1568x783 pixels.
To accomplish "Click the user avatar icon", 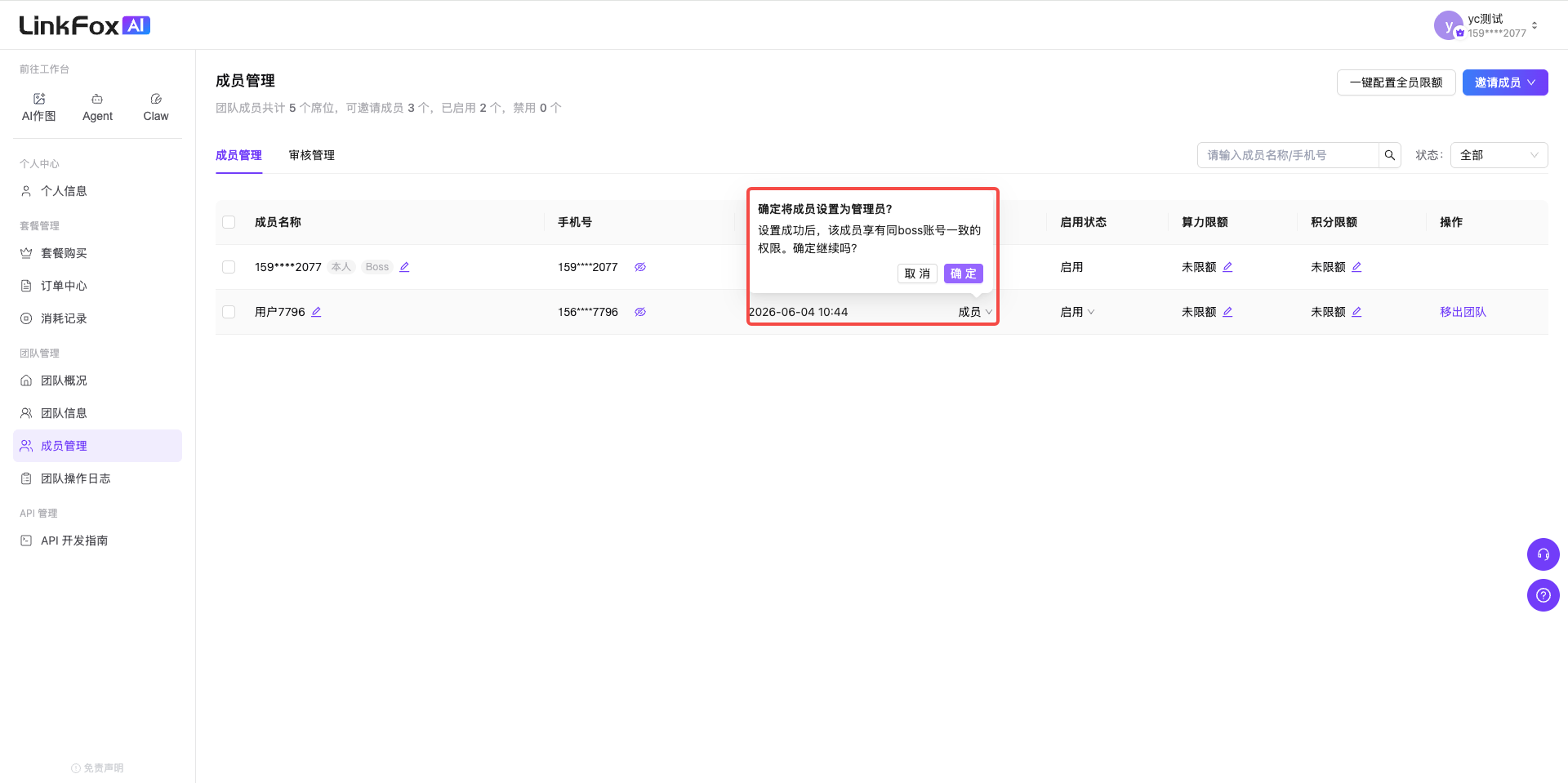I will tap(1448, 25).
